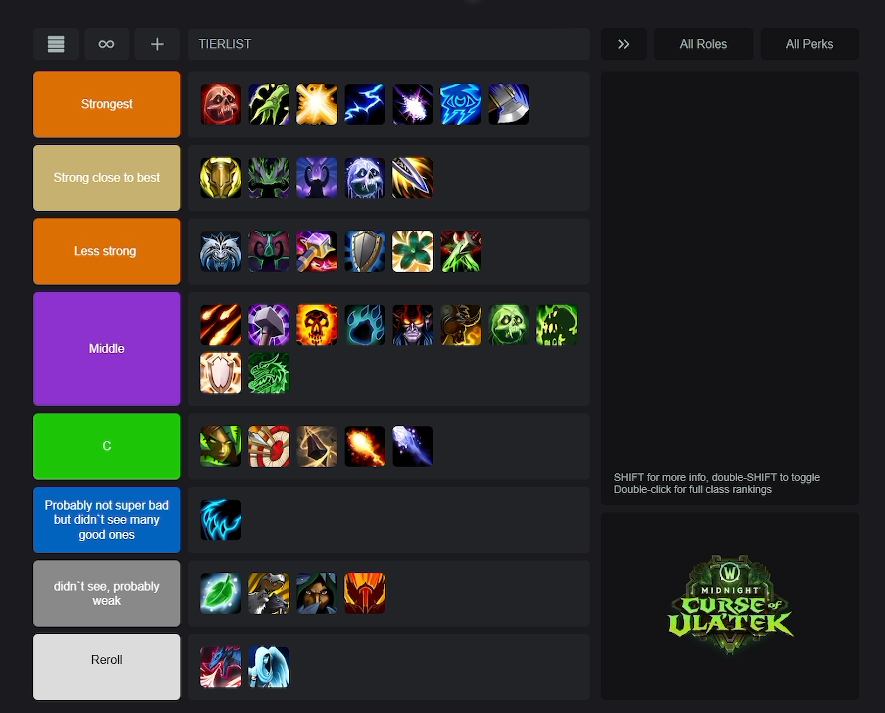Click the golden helmet icon in Strong close to best
Image resolution: width=885 pixels, height=713 pixels.
221,178
